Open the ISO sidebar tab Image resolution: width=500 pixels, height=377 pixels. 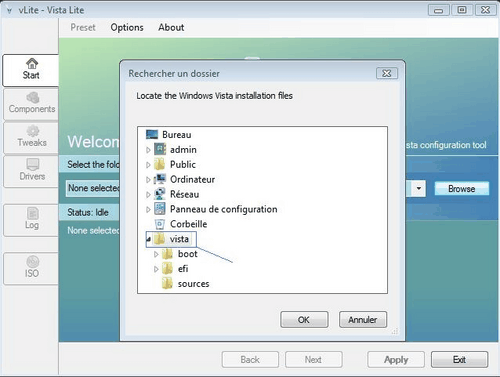(x=31, y=268)
